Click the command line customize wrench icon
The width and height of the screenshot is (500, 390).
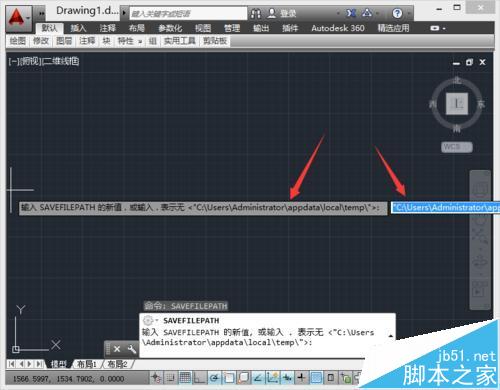pos(132,349)
